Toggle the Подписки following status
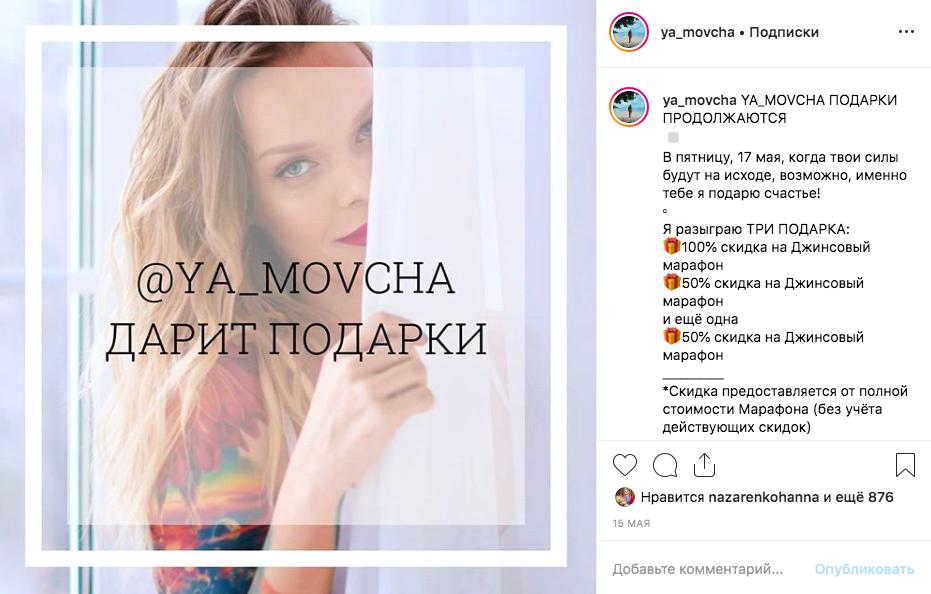 click(x=784, y=32)
